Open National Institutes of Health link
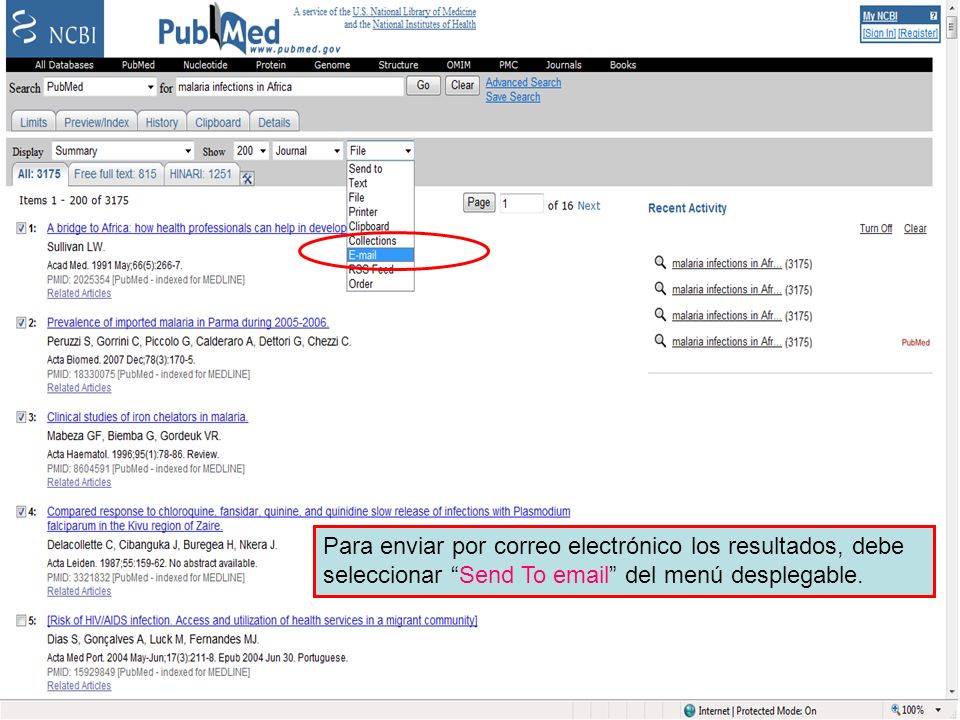 coord(424,24)
